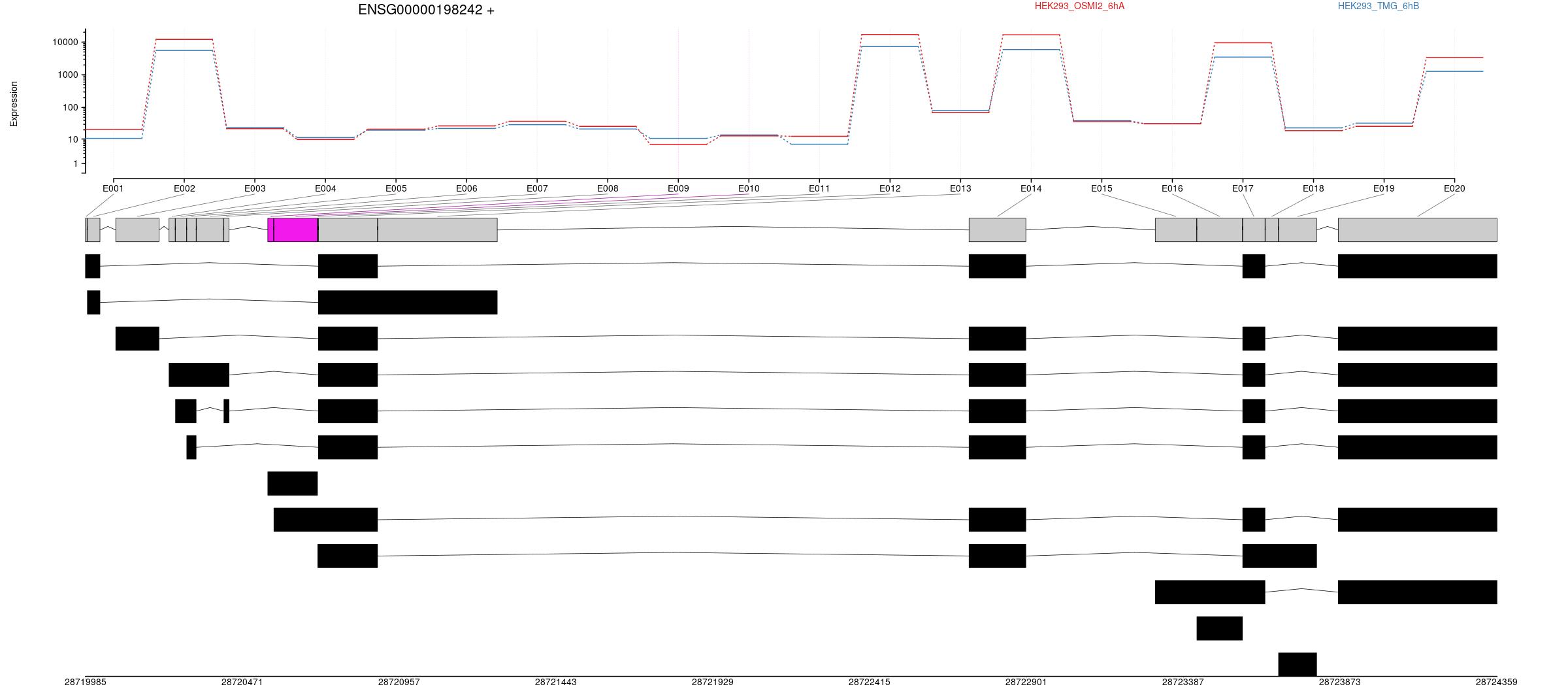
Task: Select exon bin label E007
Action: click(x=537, y=188)
